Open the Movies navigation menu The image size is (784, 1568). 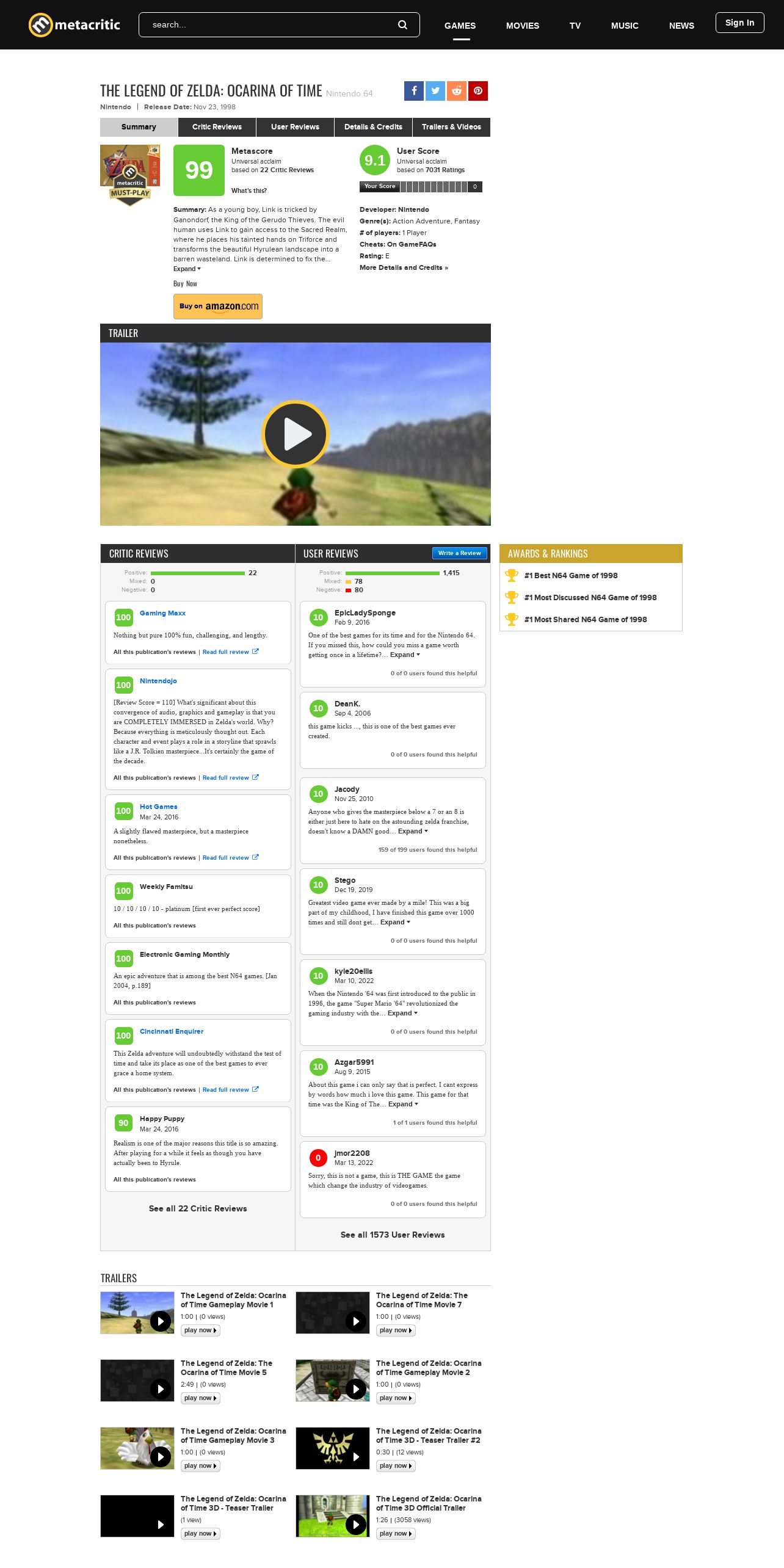(x=523, y=26)
